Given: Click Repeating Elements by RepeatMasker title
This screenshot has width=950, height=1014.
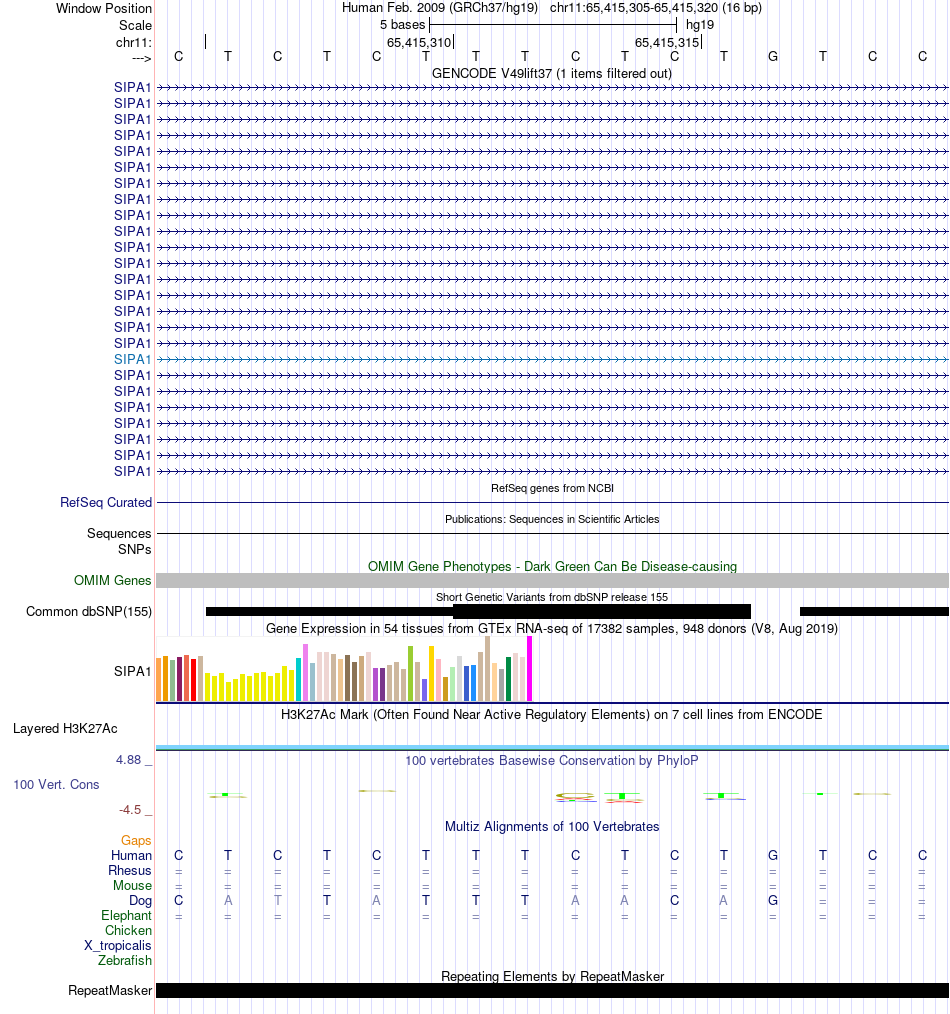Looking at the screenshot, I should pyautogui.click(x=552, y=976).
